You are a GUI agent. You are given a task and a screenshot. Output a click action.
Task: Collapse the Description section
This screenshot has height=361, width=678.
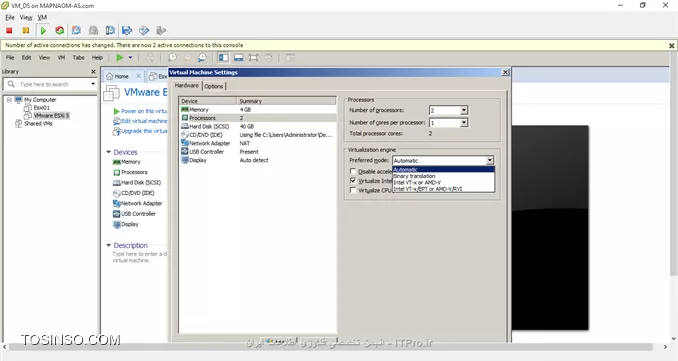click(x=109, y=245)
